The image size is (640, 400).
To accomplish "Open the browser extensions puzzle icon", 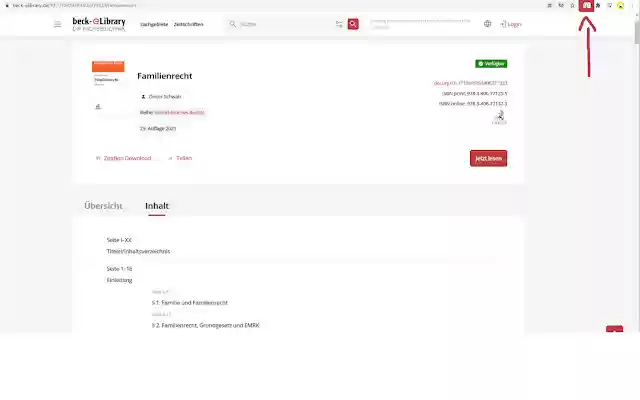I will [598, 5].
